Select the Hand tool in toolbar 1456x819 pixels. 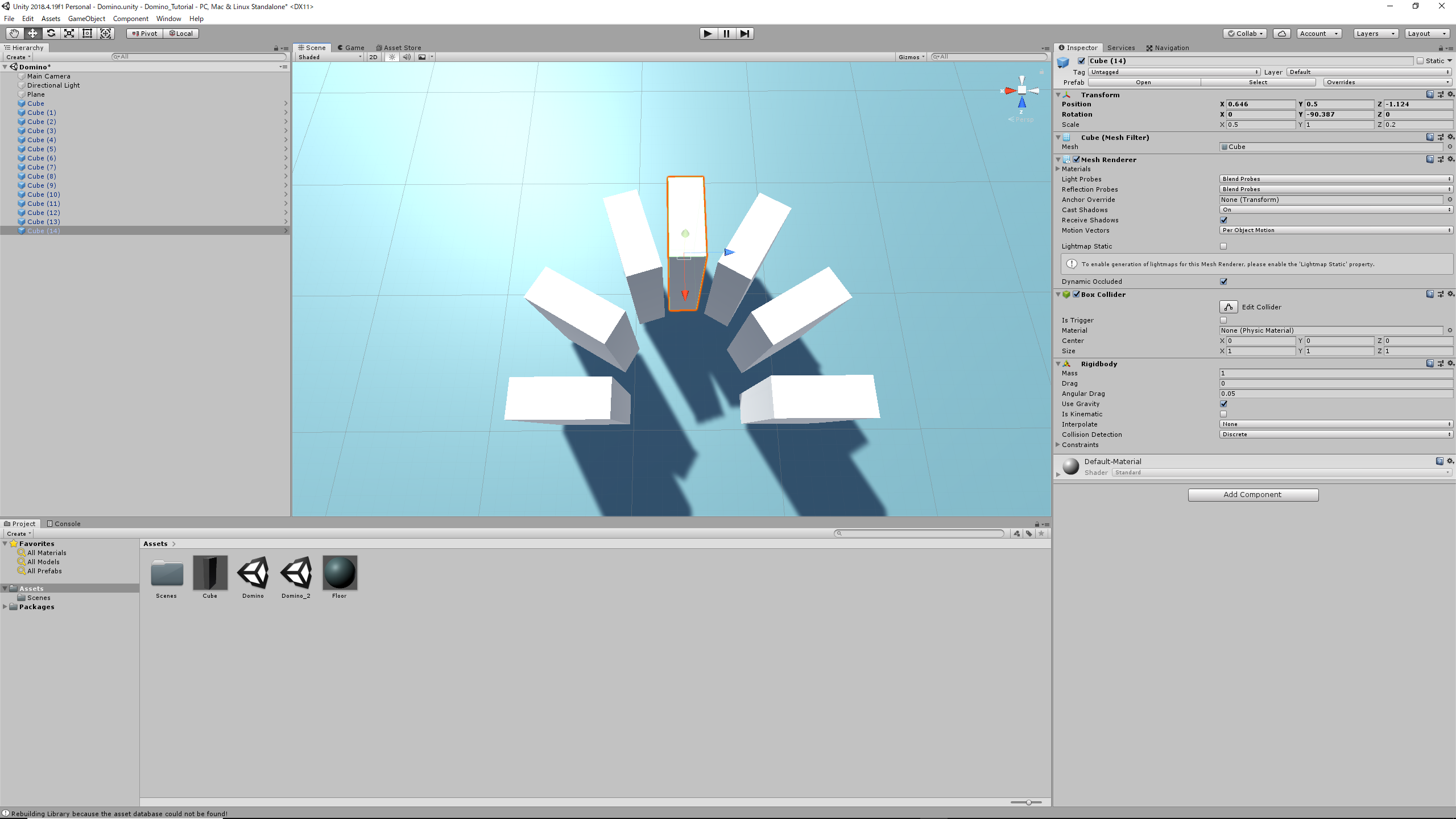click(x=14, y=34)
